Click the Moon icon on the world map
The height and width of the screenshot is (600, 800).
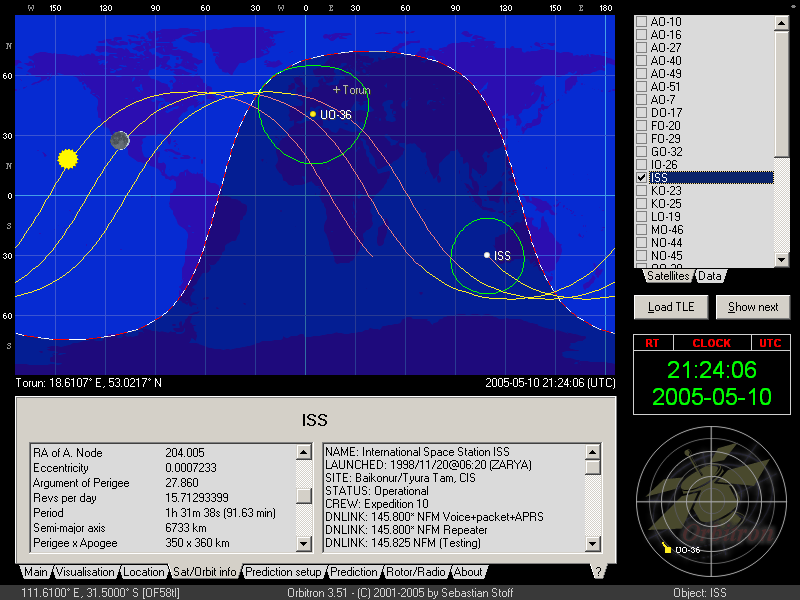(120, 140)
